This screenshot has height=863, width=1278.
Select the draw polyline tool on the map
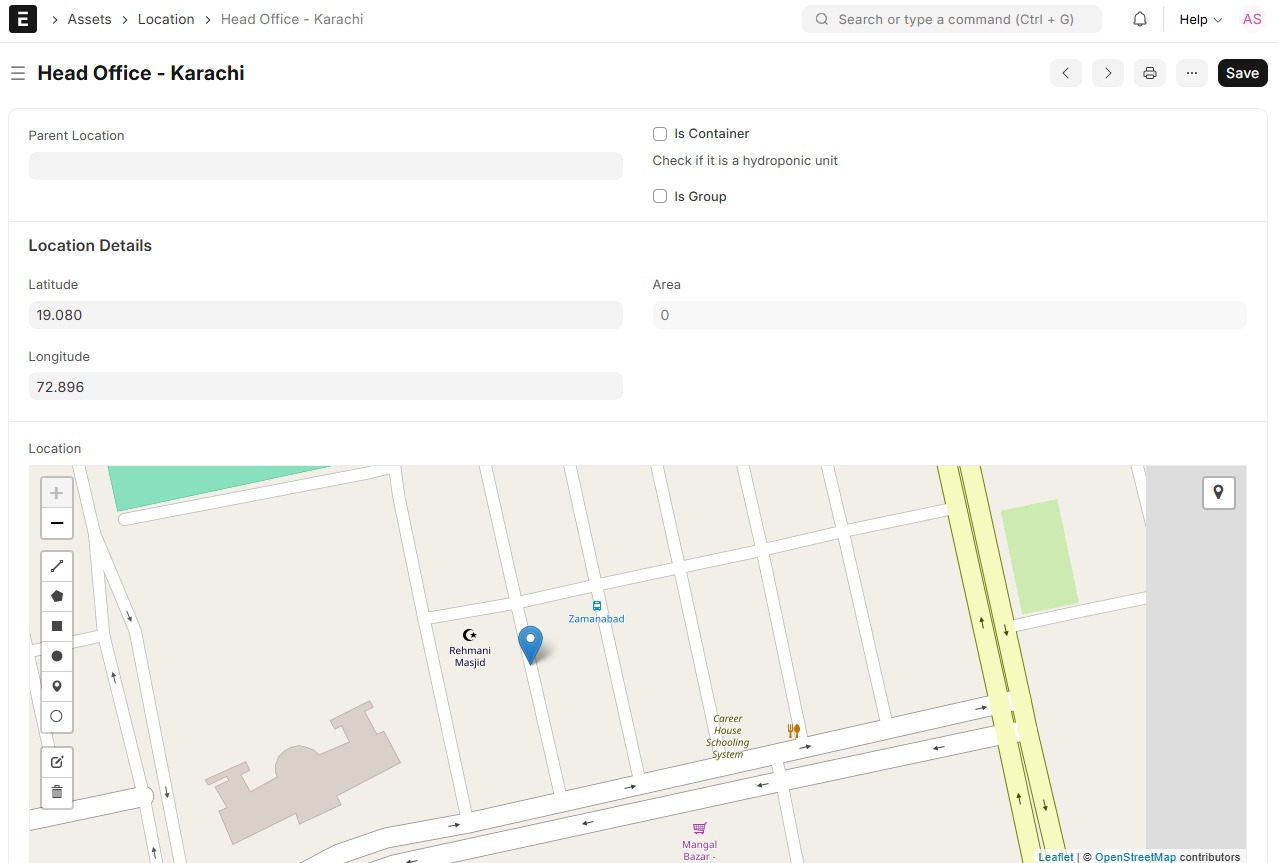pyautogui.click(x=56, y=565)
